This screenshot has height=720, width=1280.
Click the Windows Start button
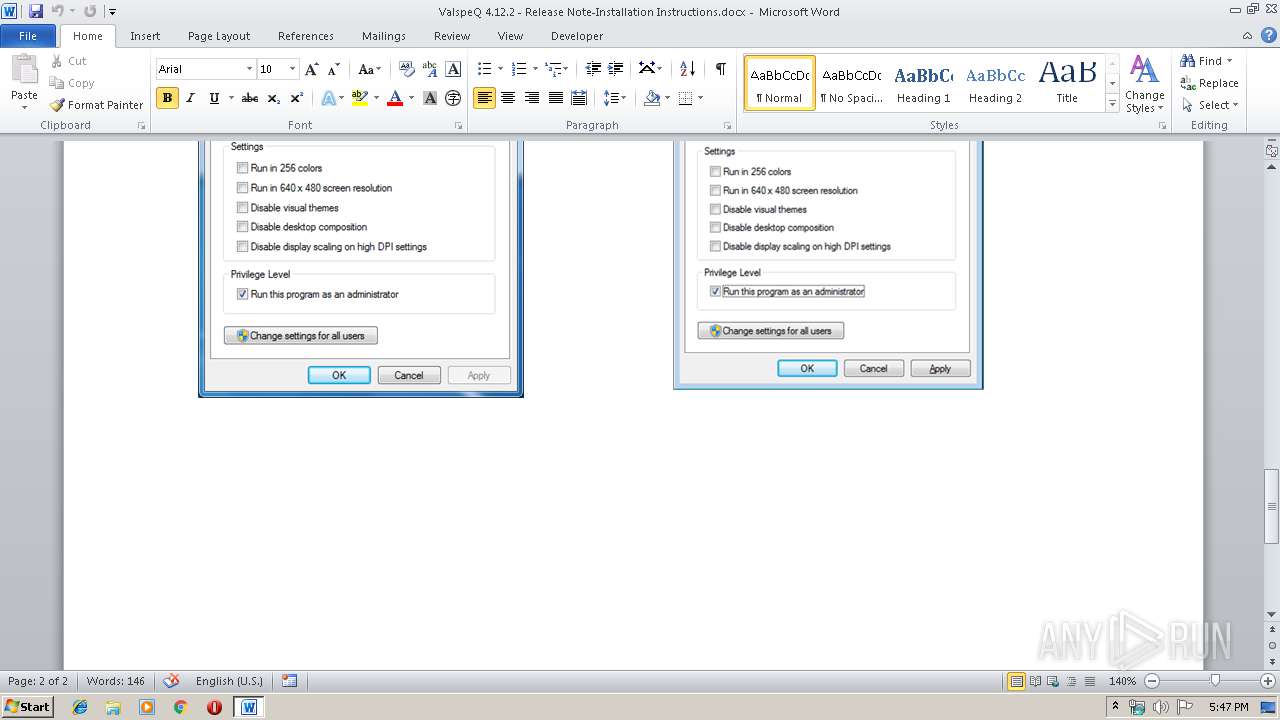tap(27, 706)
